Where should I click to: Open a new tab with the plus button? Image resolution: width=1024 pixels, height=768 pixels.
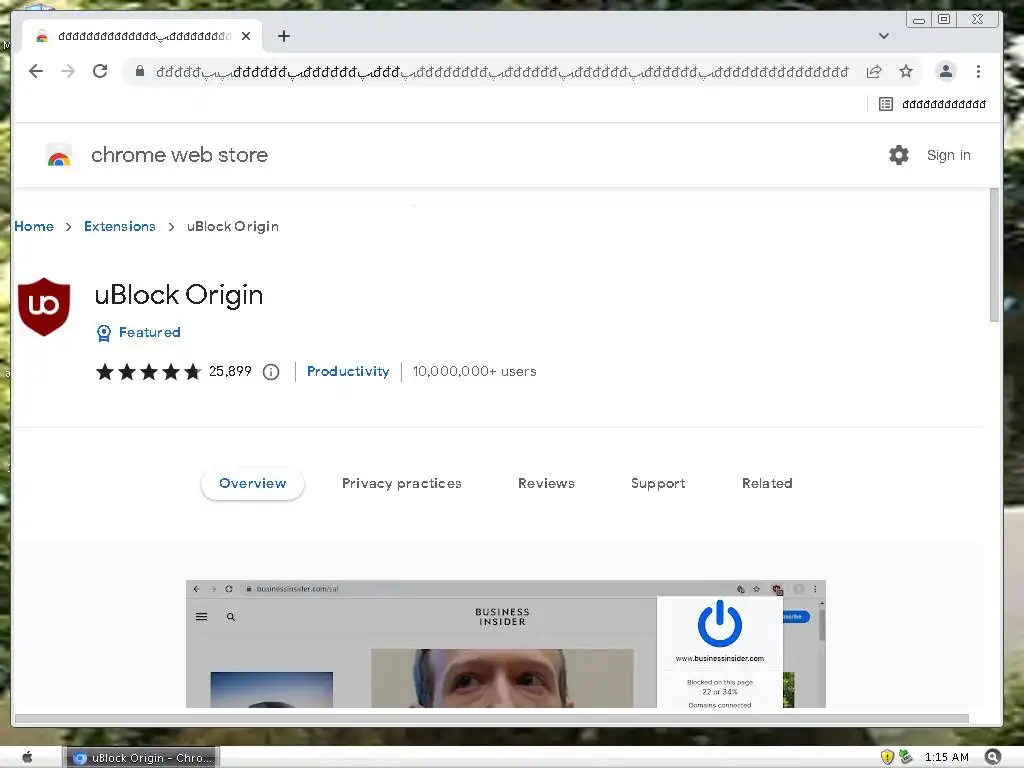click(283, 36)
